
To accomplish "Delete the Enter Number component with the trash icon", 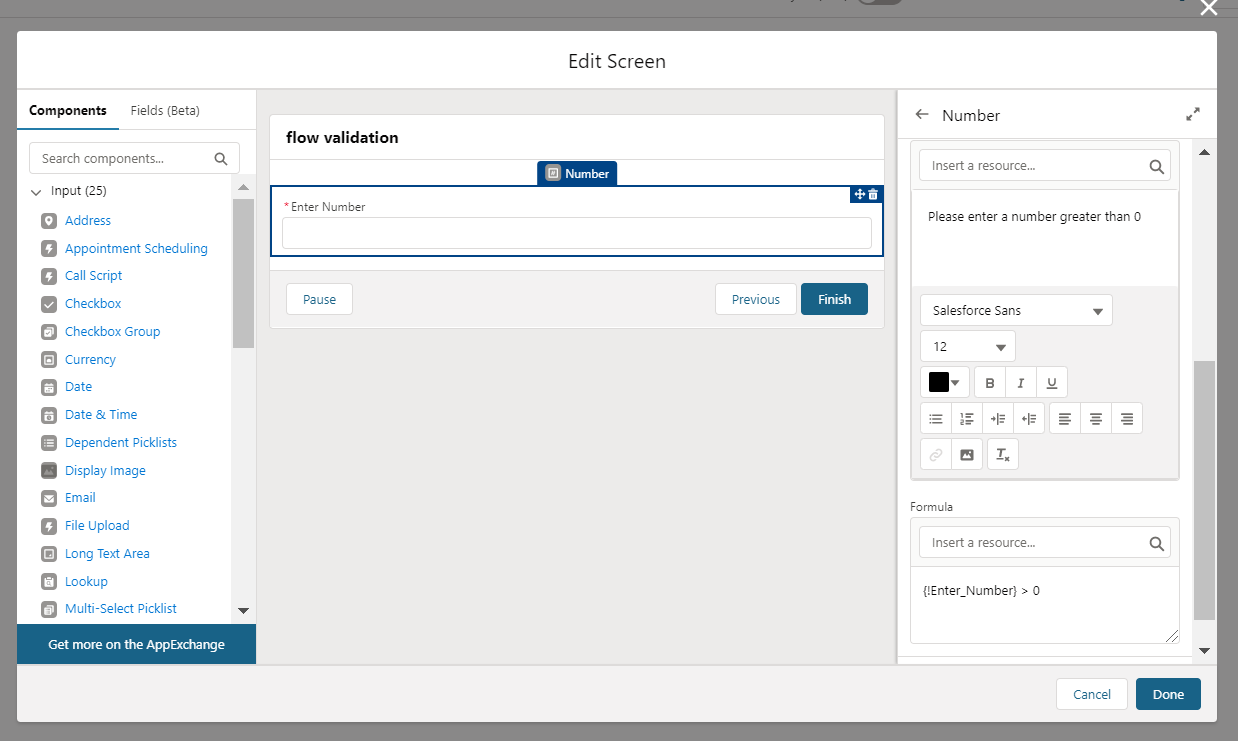I will (x=874, y=194).
